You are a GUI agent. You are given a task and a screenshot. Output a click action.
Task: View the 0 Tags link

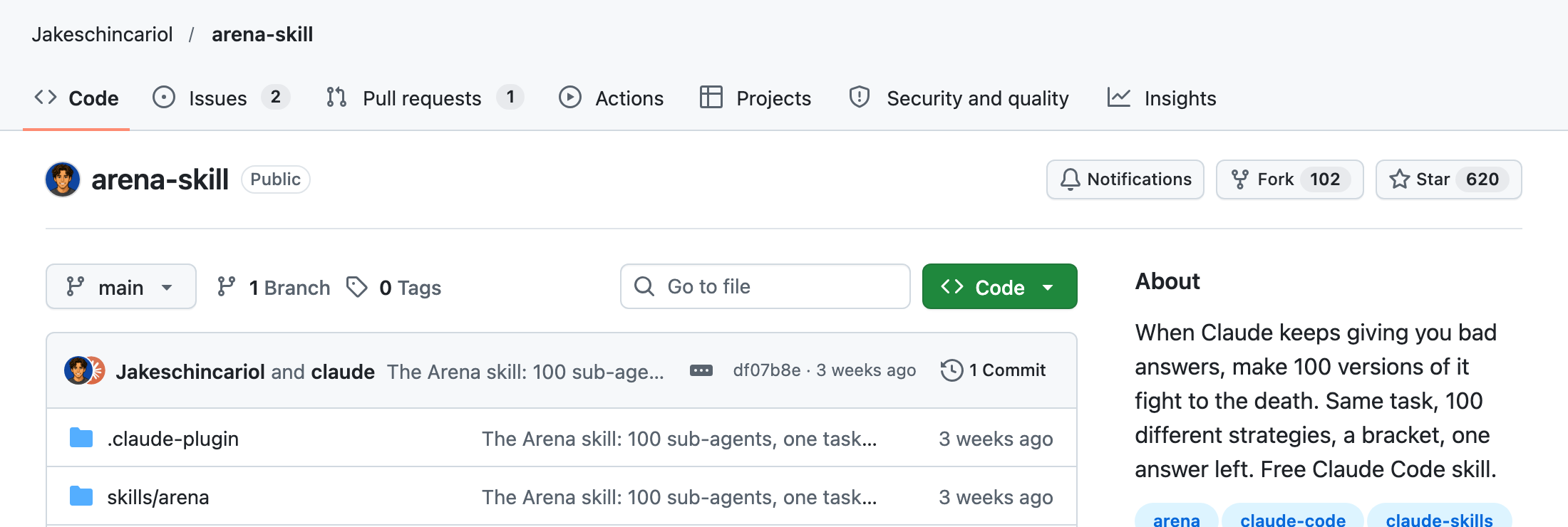click(393, 287)
